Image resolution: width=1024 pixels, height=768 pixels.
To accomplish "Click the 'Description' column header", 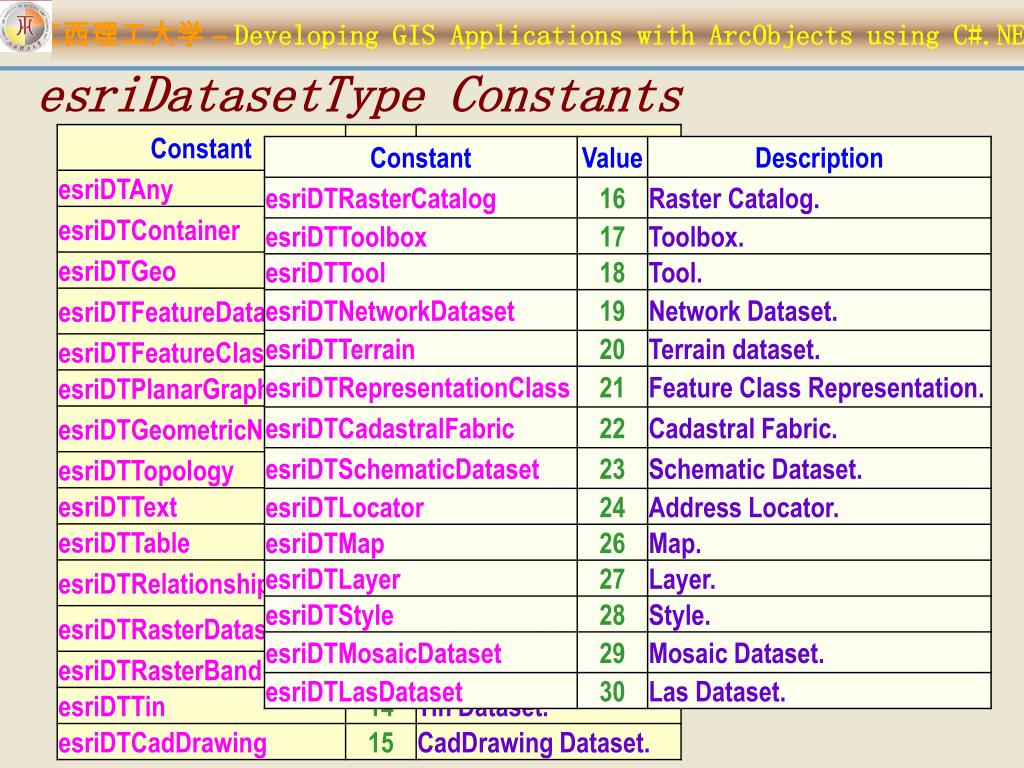I will click(x=819, y=158).
